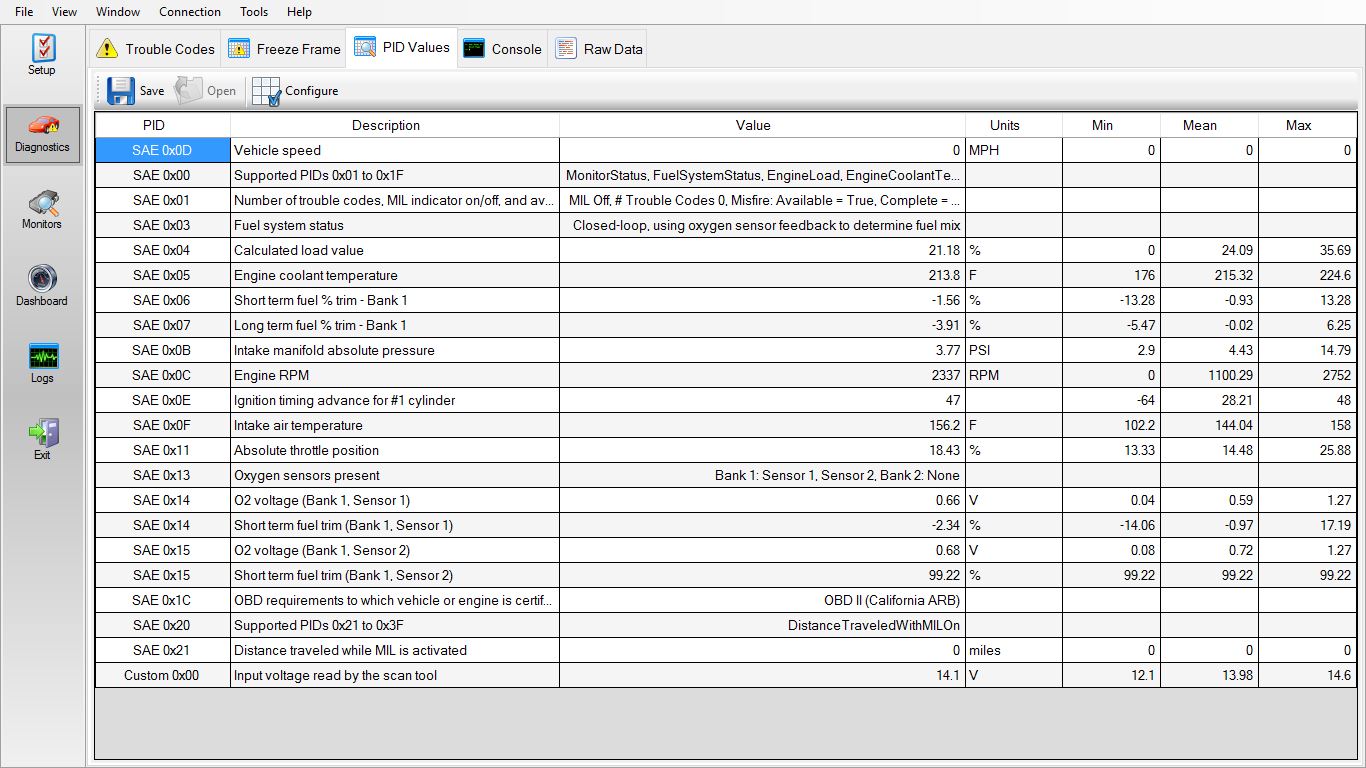
Task: Click the Save floppy disk icon
Action: tap(121, 91)
